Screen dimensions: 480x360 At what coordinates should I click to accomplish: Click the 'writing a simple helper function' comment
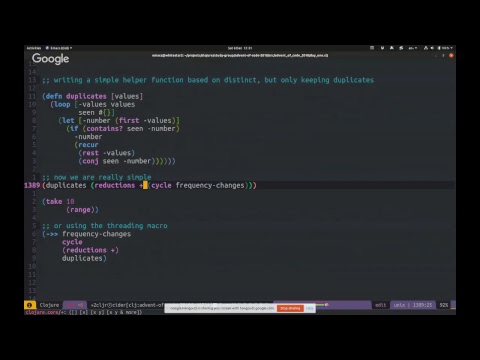pyautogui.click(x=208, y=80)
